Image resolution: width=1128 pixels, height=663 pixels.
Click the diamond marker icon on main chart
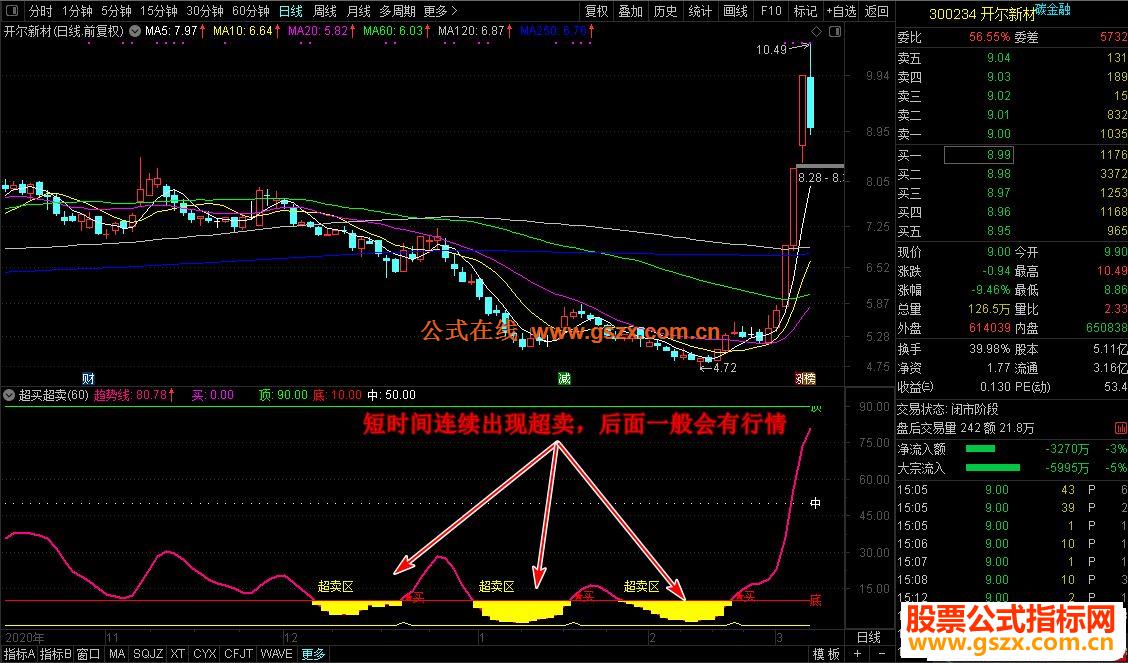click(x=816, y=32)
